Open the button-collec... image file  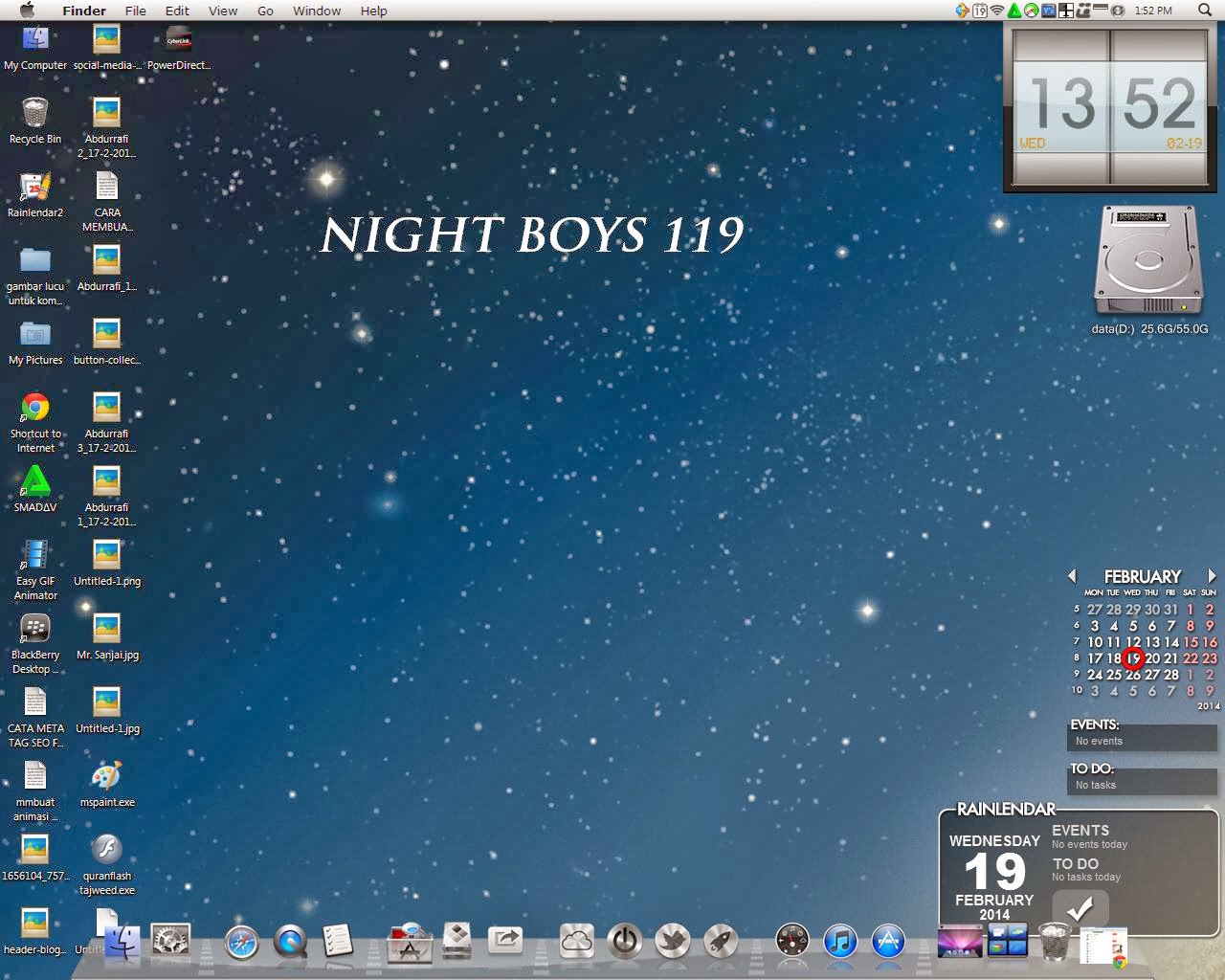(x=106, y=333)
